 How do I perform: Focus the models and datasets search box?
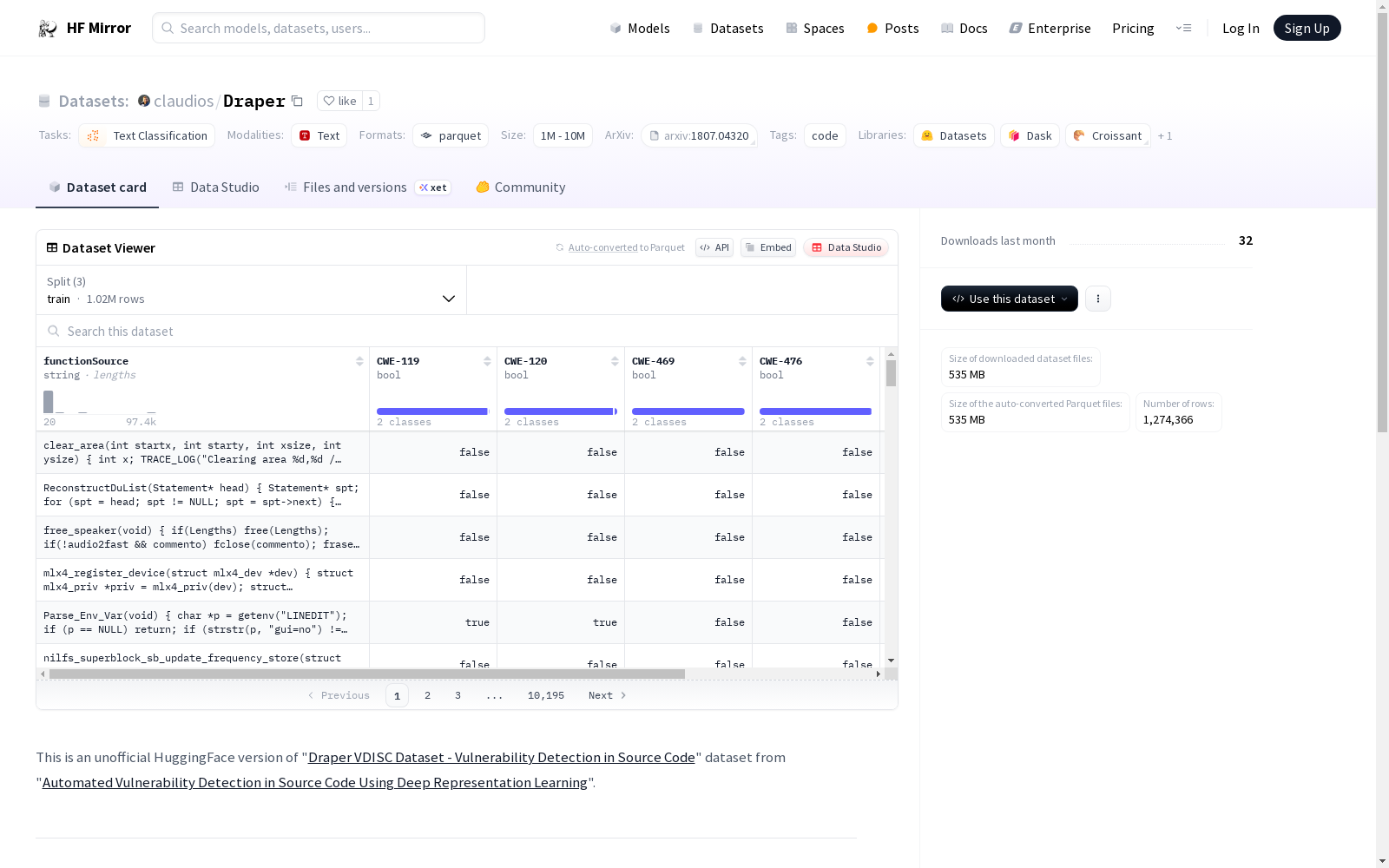319,28
